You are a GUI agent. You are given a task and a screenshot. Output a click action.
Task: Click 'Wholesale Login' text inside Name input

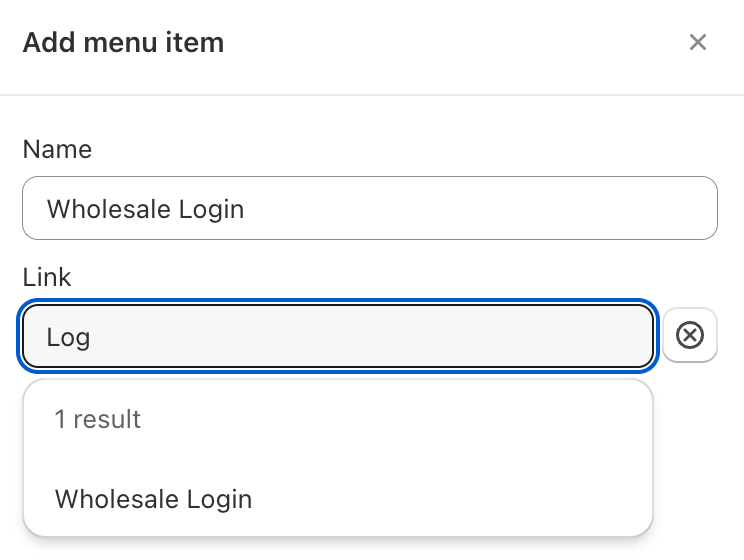click(146, 209)
